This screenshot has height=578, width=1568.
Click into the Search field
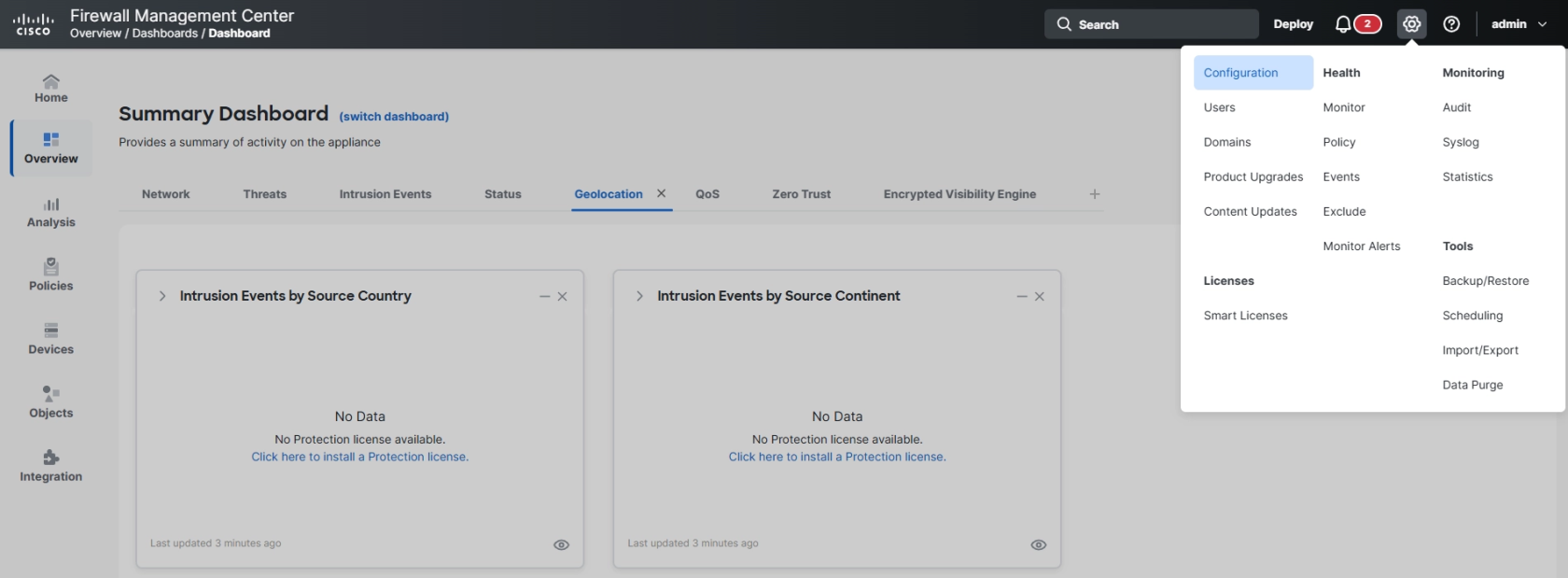point(1152,24)
